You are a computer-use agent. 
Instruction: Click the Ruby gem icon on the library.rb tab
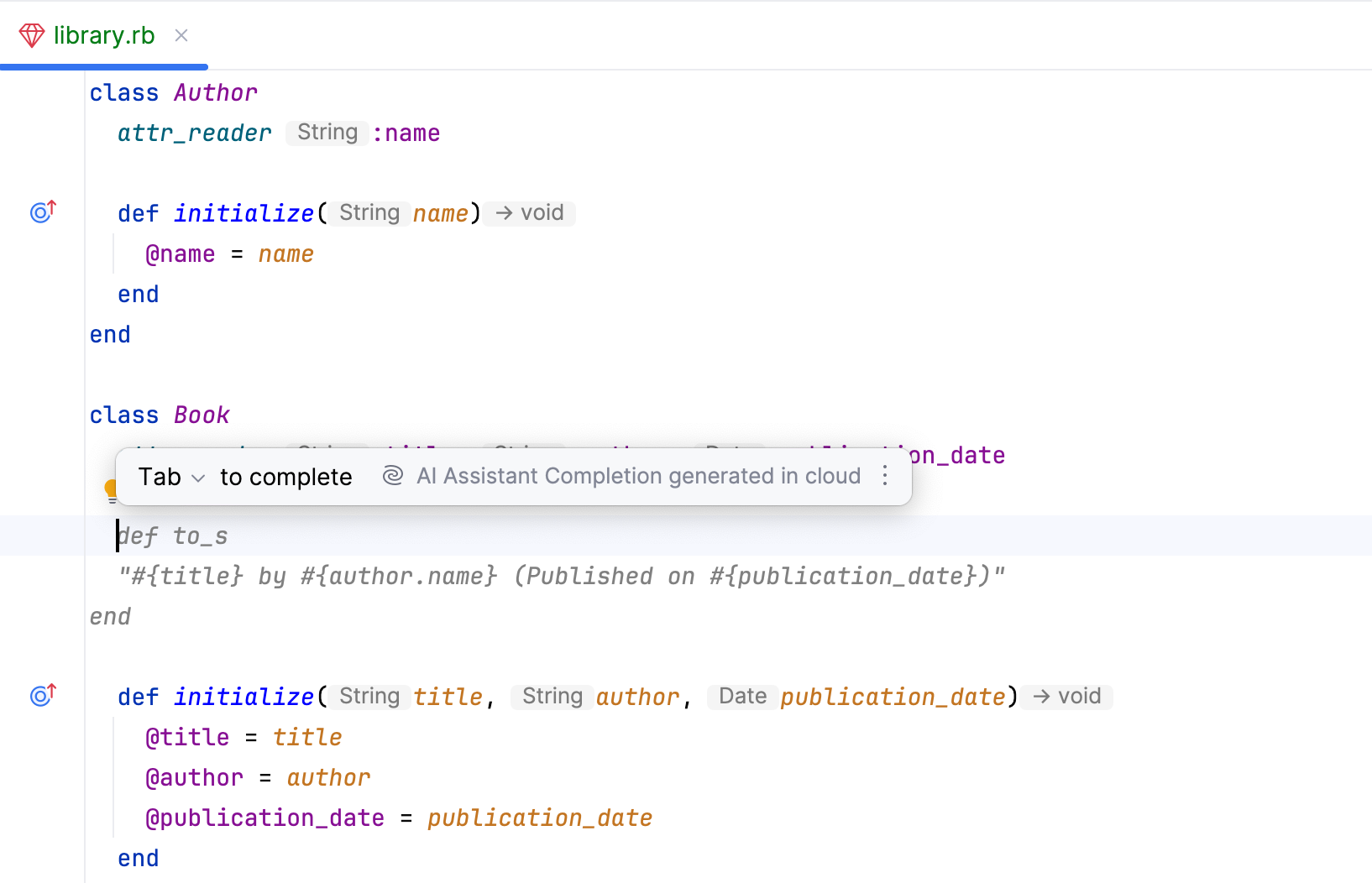[31, 35]
